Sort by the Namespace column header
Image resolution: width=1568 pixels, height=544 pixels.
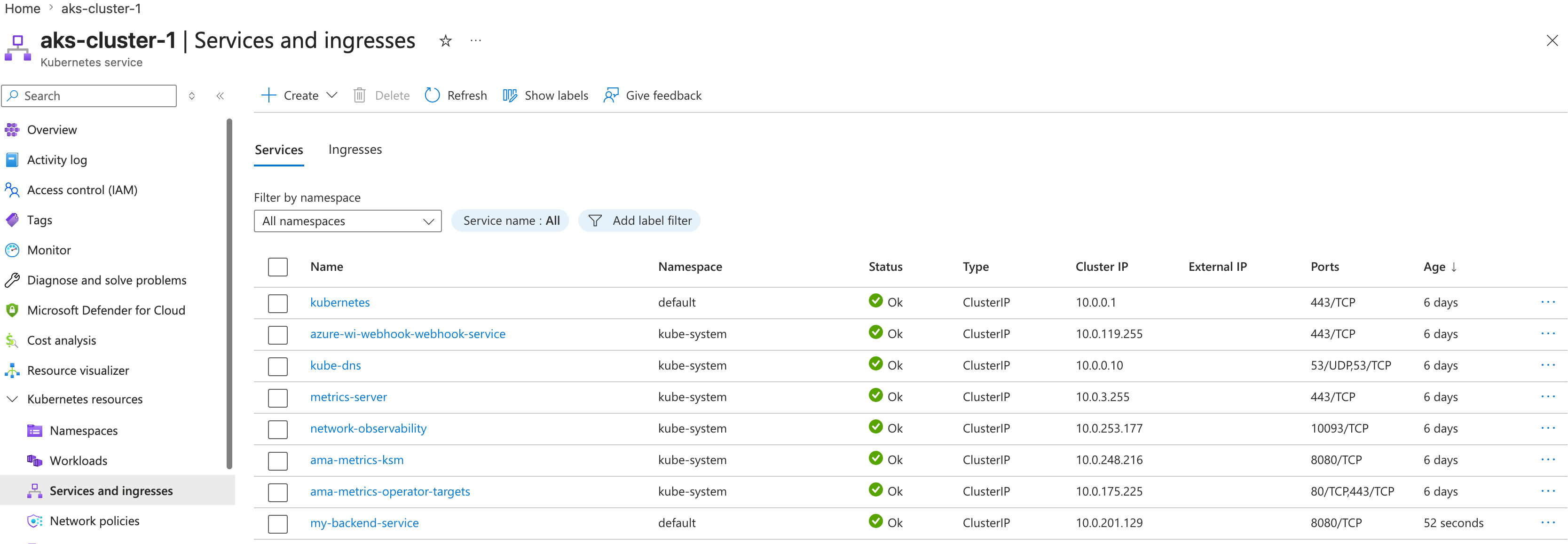pyautogui.click(x=690, y=267)
